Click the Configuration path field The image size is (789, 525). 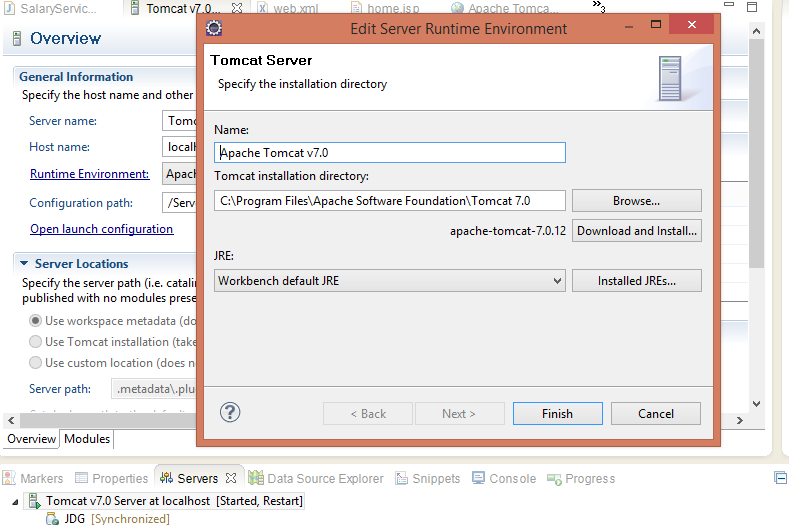click(180, 203)
